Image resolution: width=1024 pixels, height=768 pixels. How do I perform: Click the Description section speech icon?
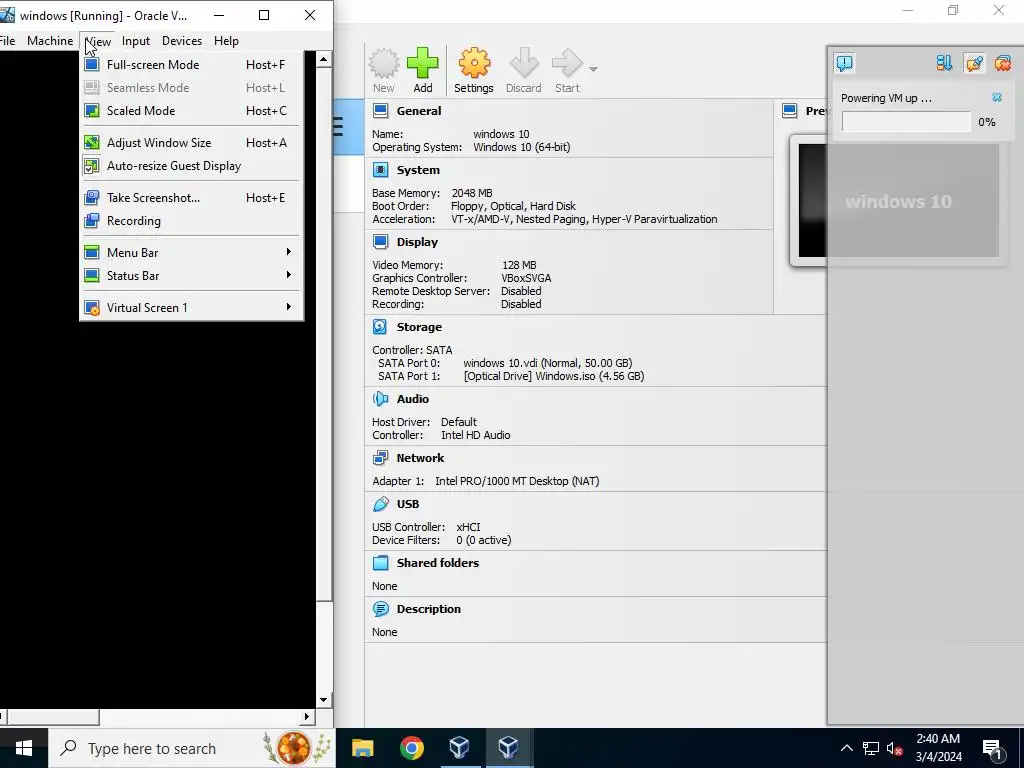tap(380, 609)
